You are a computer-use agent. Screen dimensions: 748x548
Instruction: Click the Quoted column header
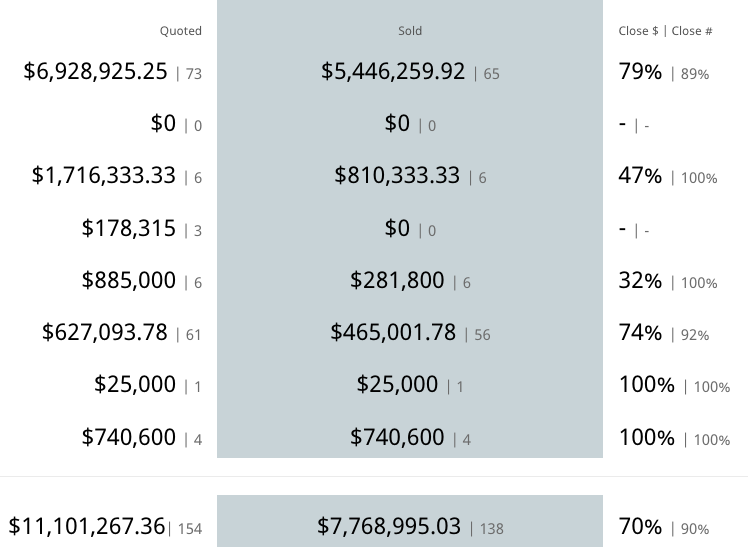coord(180,31)
